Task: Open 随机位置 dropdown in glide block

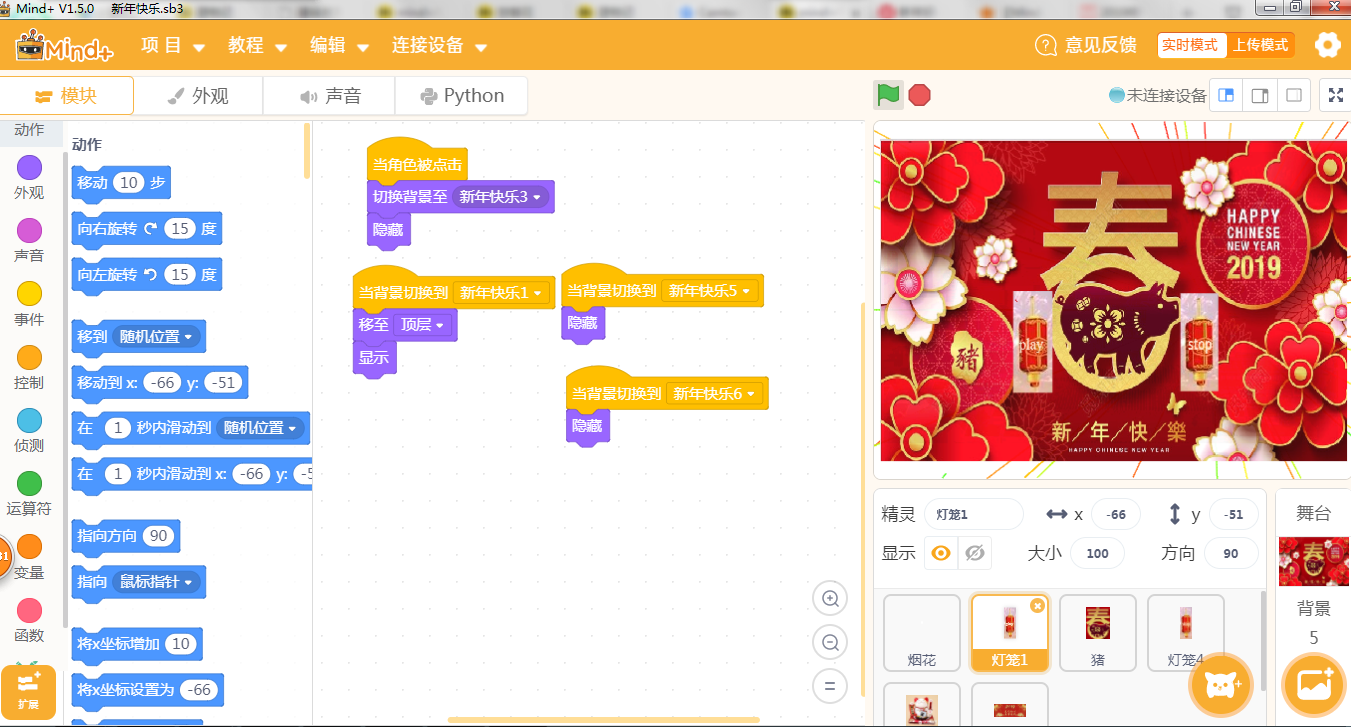Action: click(261, 428)
